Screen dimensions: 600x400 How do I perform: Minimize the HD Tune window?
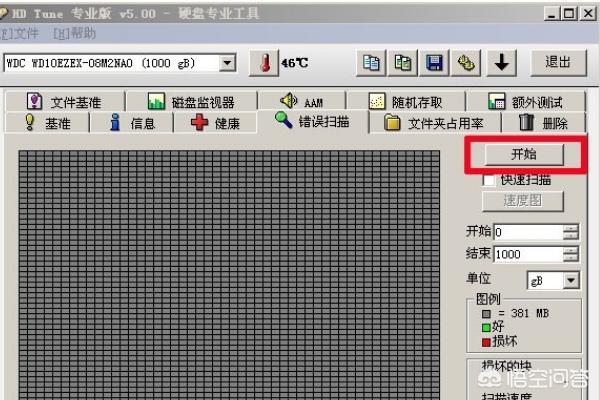coord(551,14)
